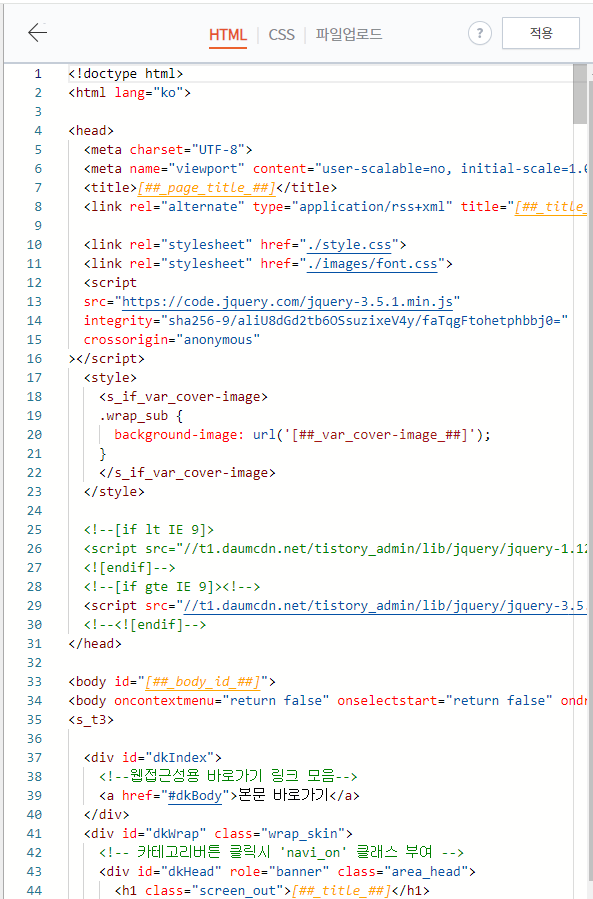The image size is (593, 899).
Task: Click the 웹접근성용 바로가기 링크 모음 comment
Action: (228, 776)
